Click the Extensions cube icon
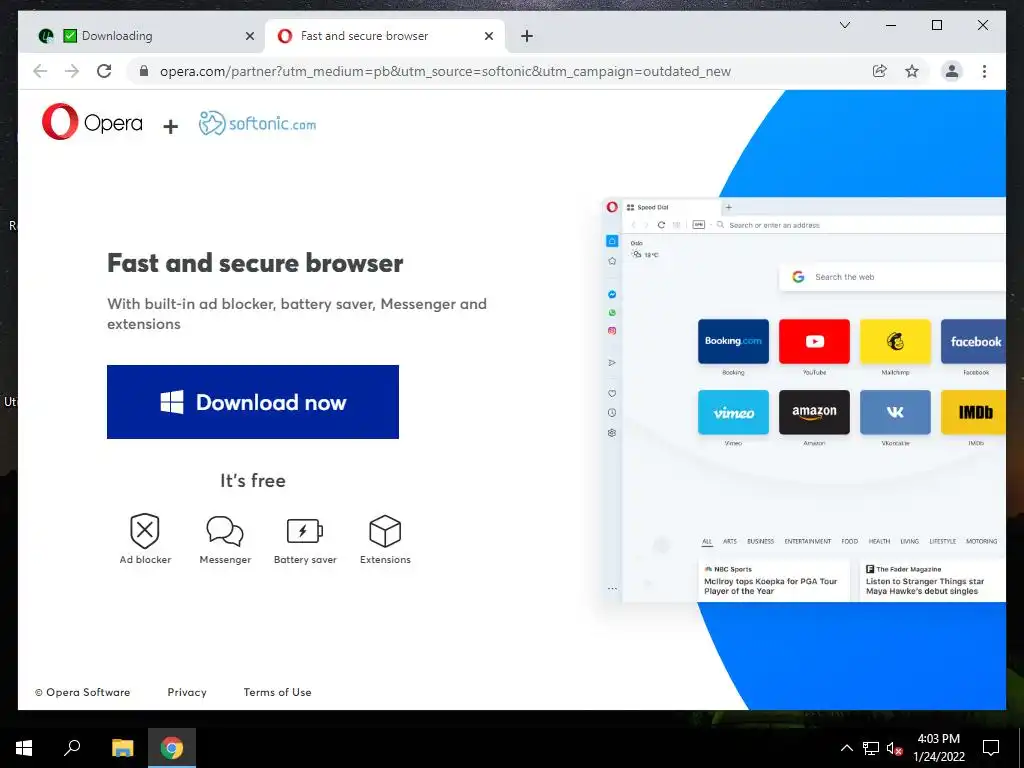The width and height of the screenshot is (1024, 768). [385, 531]
